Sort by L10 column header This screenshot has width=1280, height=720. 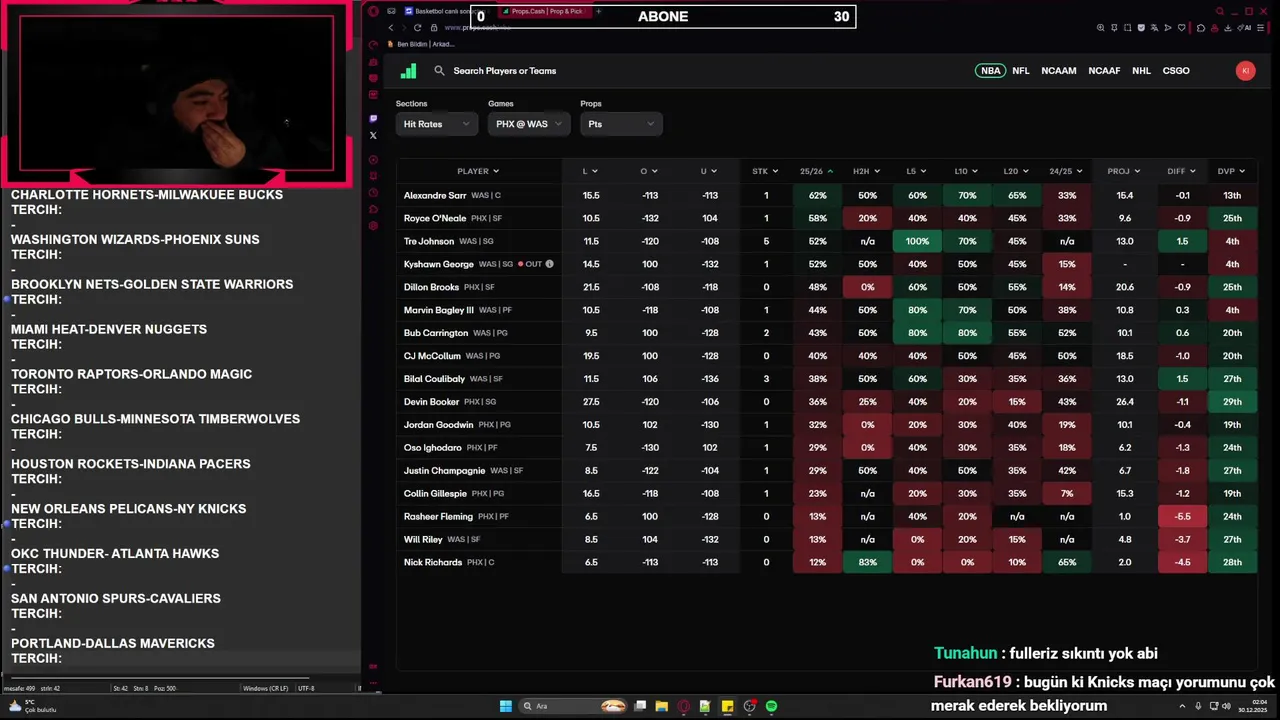click(x=967, y=171)
